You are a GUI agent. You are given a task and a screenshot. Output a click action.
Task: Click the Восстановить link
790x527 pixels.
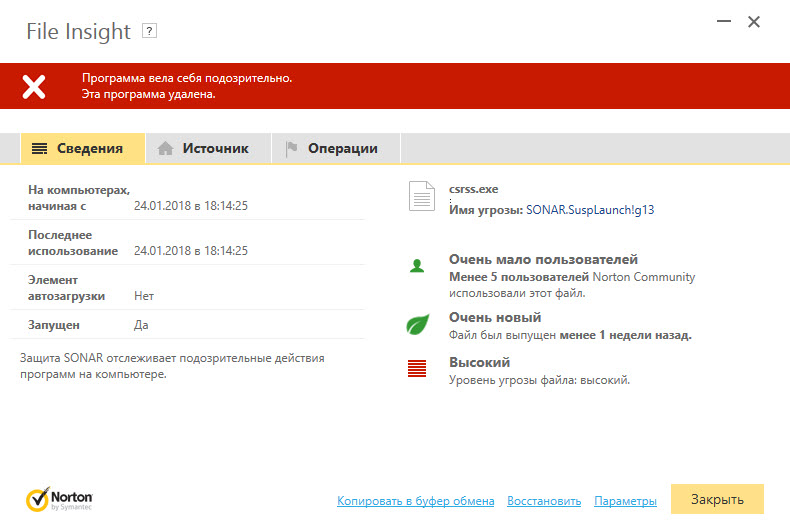(544, 501)
